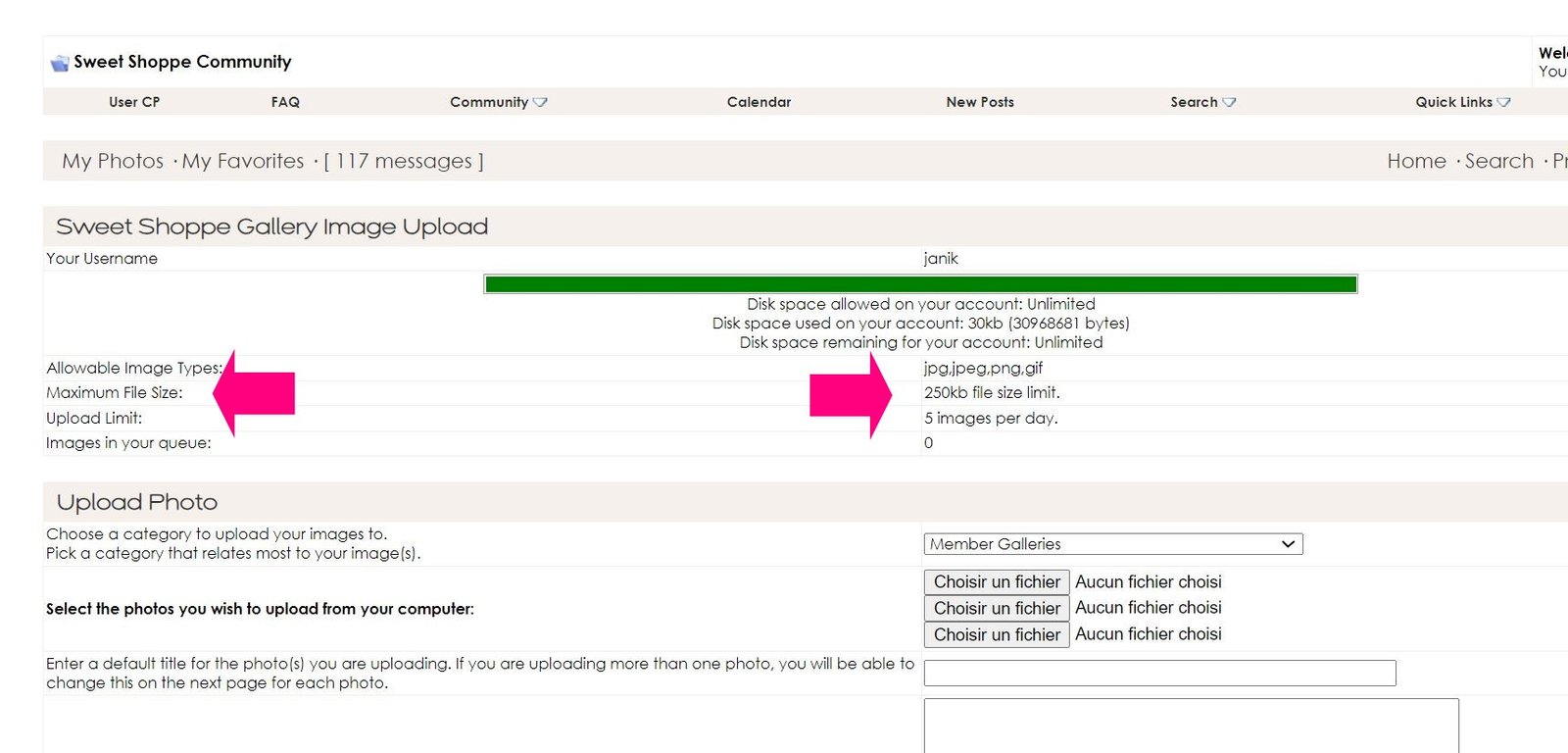1568x753 pixels.
Task: Click the green disk space usage bar
Action: [920, 284]
